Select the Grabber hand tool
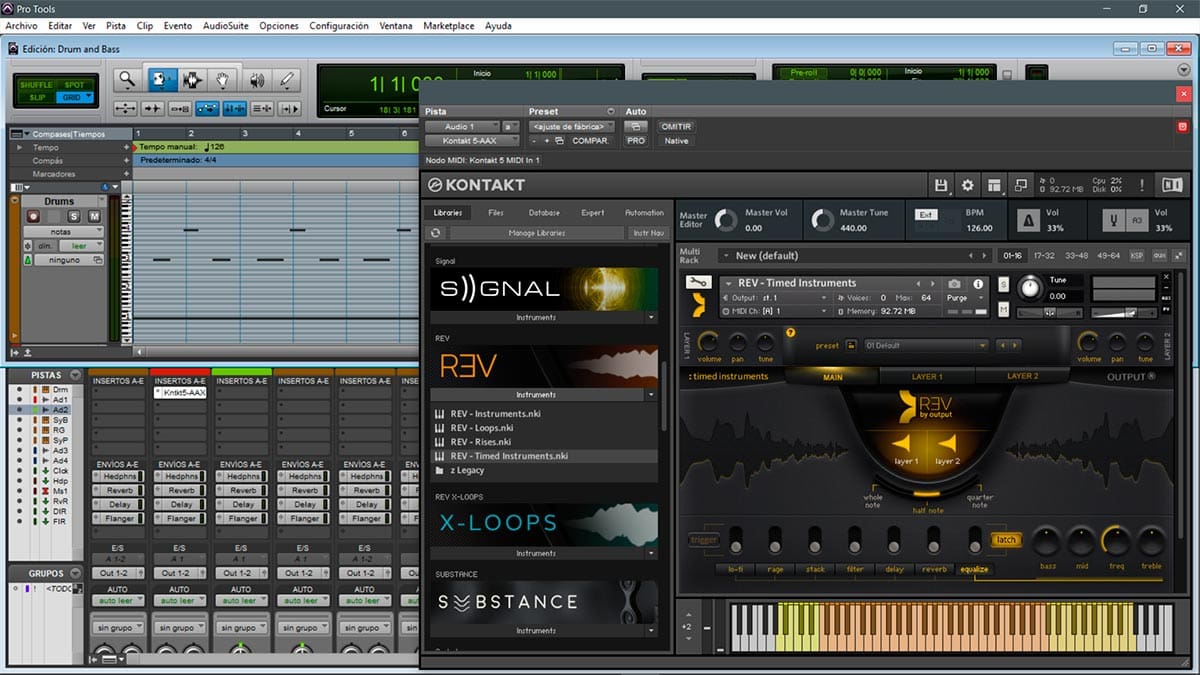Image resolution: width=1200 pixels, height=675 pixels. pyautogui.click(x=224, y=80)
